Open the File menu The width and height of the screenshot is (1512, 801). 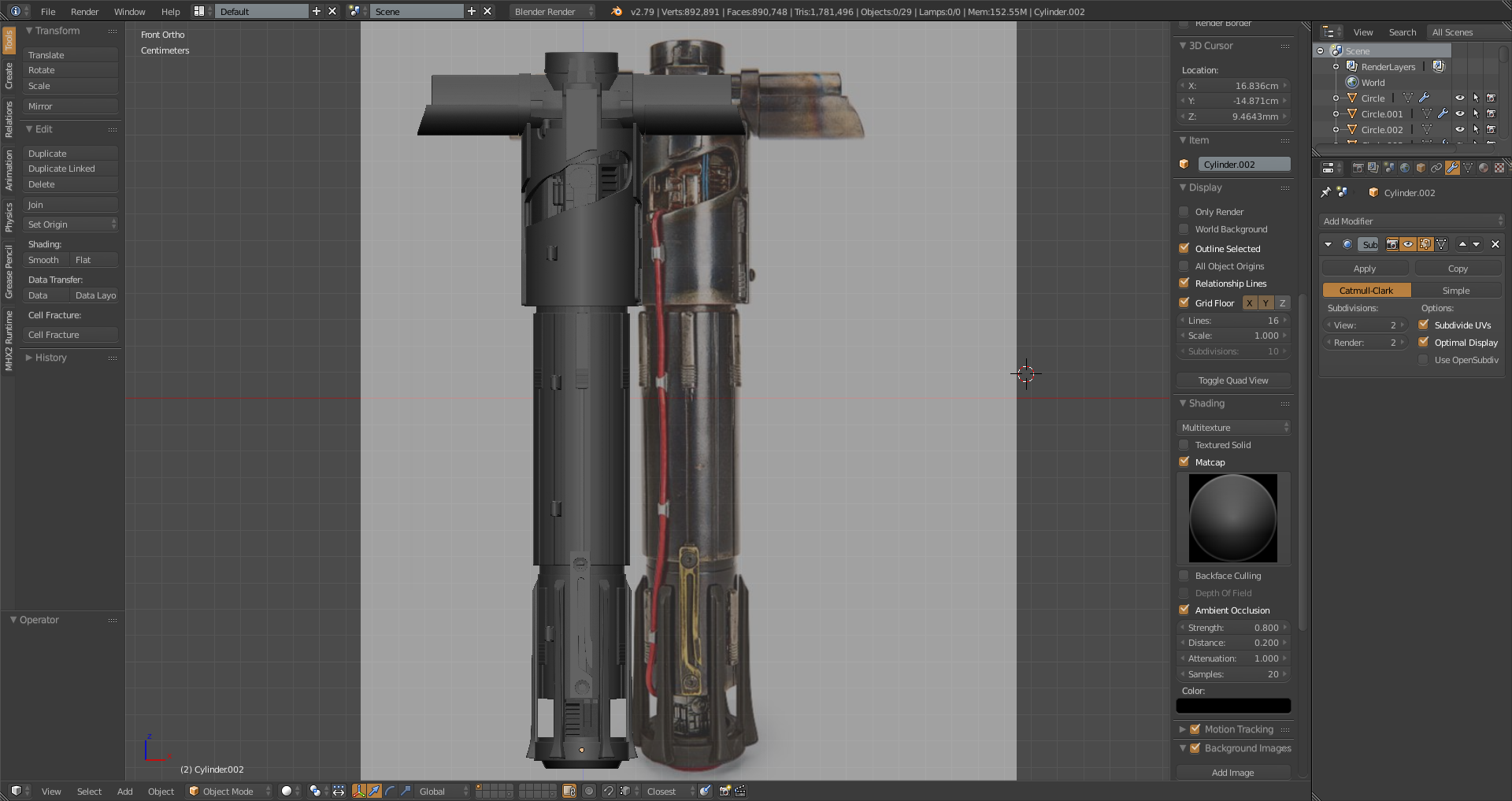[x=48, y=11]
